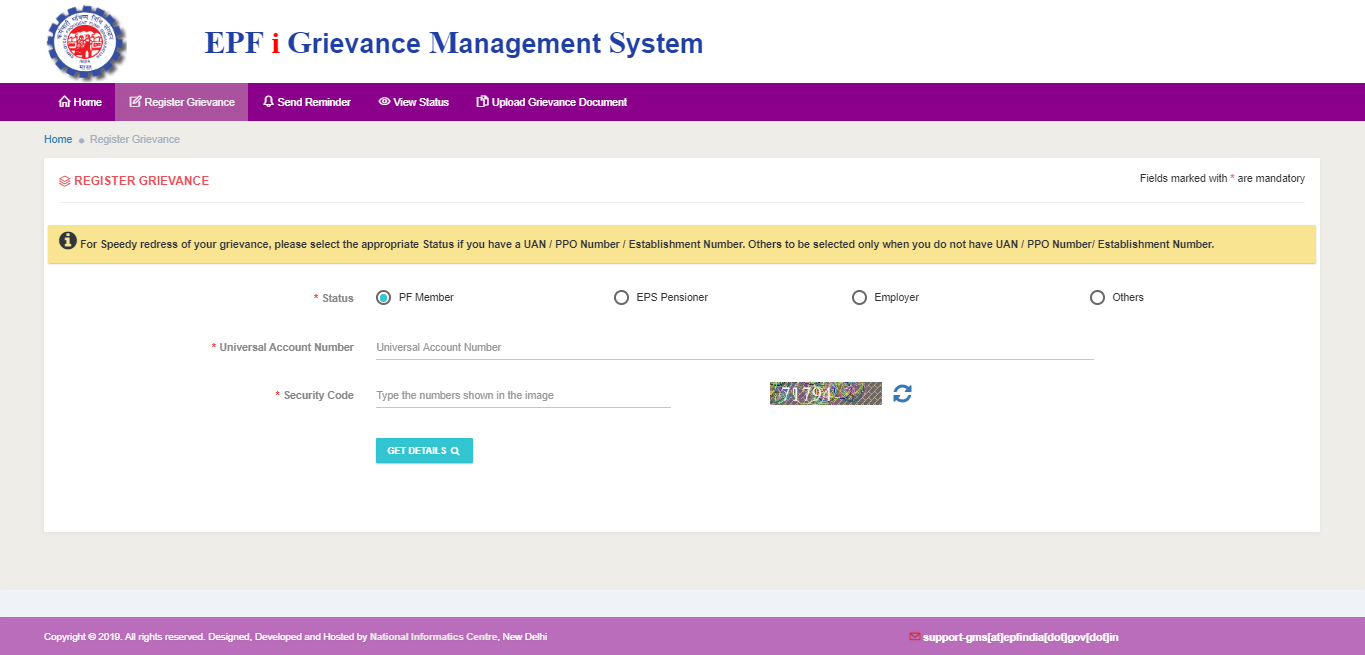Open the View Status menu item
Viewport: 1365px width, 655px height.
point(414,102)
